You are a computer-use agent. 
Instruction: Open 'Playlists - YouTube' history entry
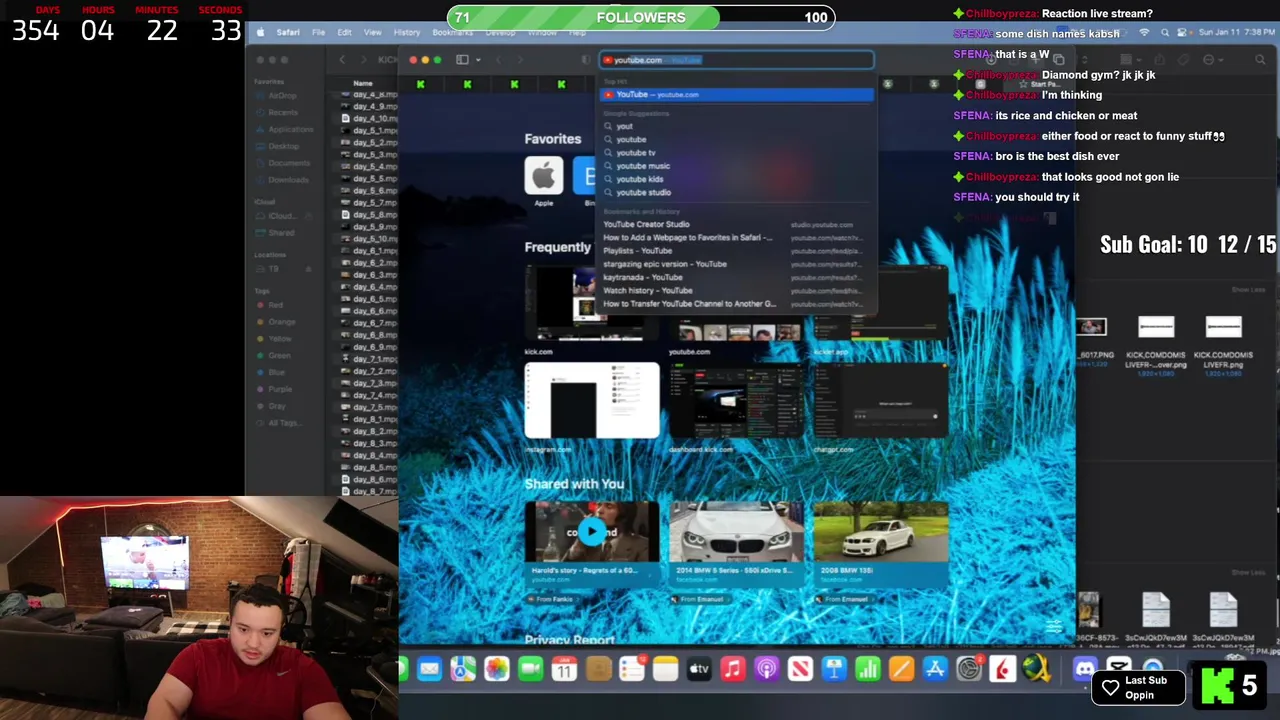click(736, 251)
